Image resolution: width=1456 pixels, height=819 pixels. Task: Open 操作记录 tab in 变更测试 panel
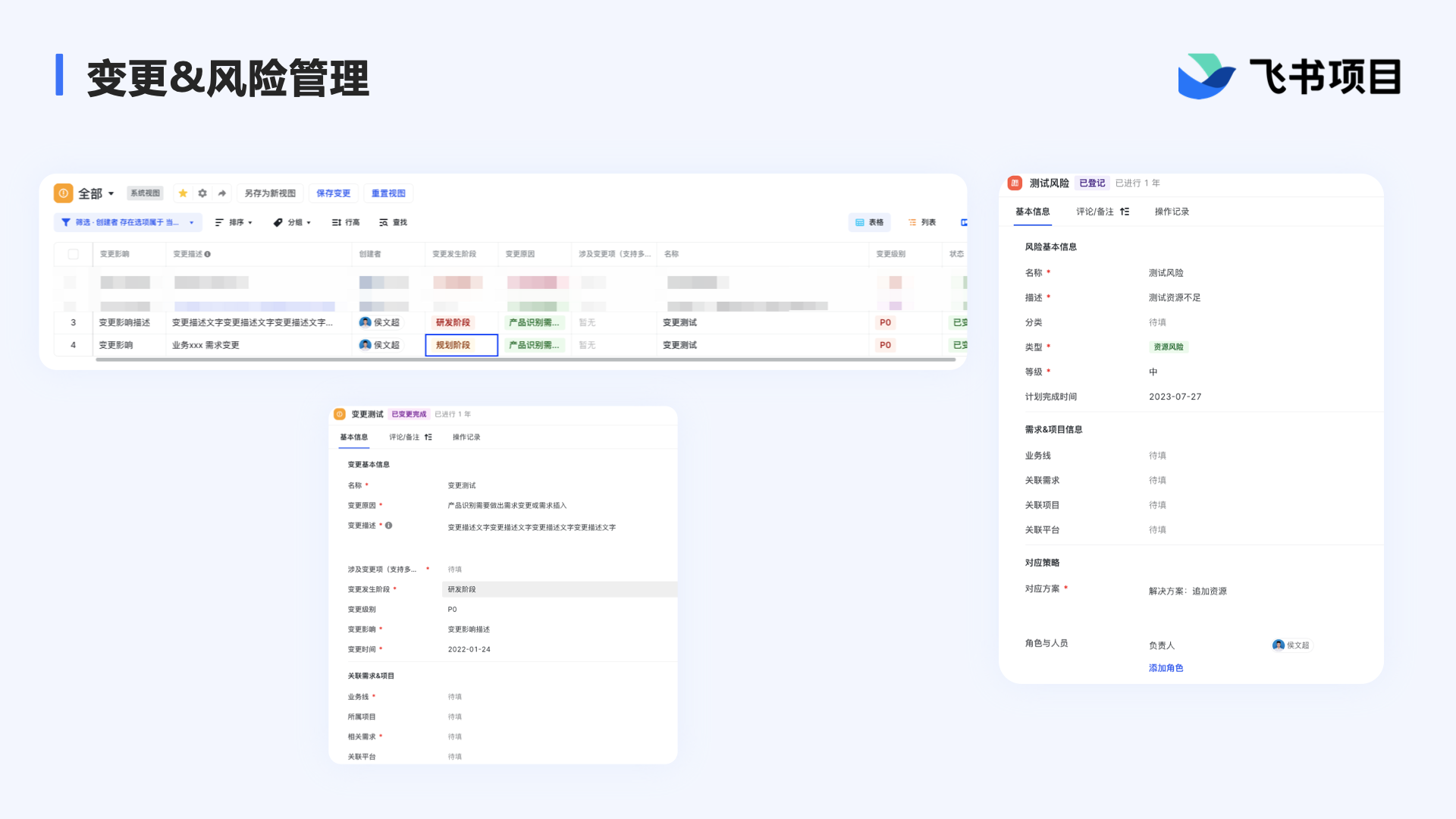click(x=466, y=437)
